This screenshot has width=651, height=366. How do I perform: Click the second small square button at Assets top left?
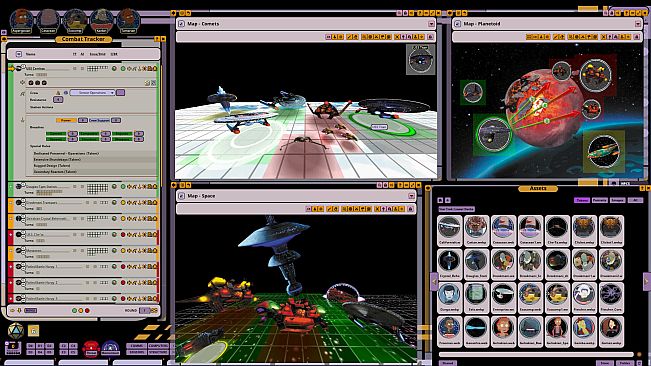(x=448, y=200)
